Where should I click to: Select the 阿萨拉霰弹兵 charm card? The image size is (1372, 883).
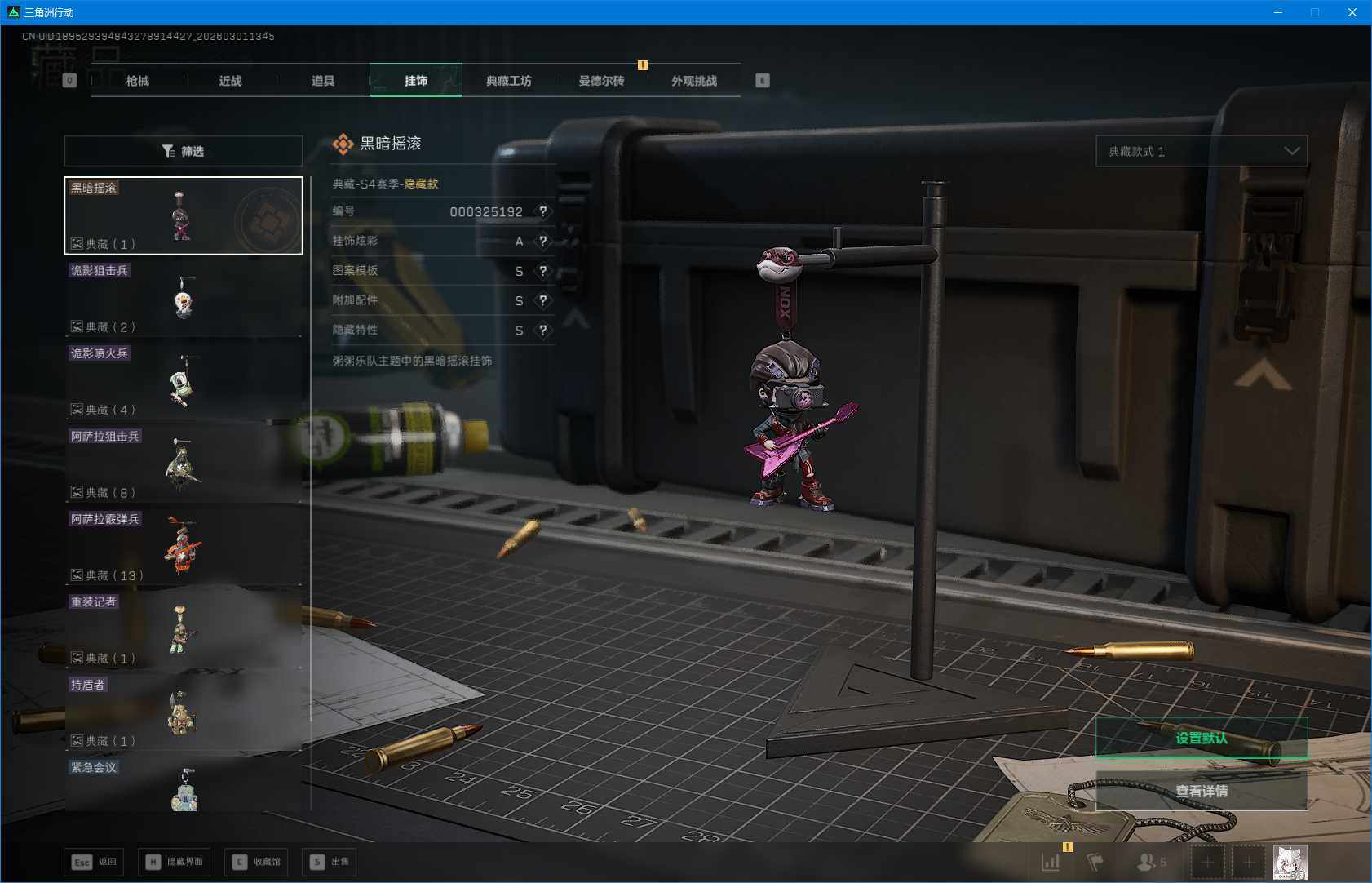[184, 547]
